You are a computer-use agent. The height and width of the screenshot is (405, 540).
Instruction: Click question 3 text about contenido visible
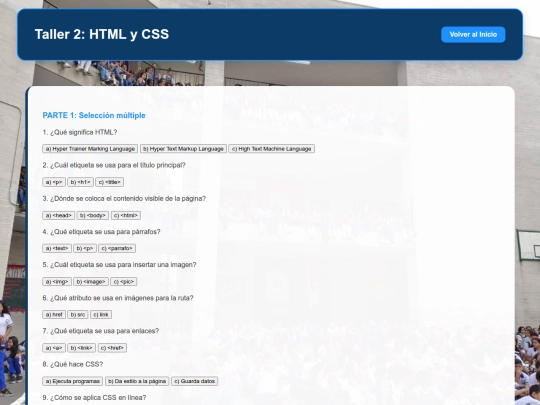pyautogui.click(x=124, y=199)
